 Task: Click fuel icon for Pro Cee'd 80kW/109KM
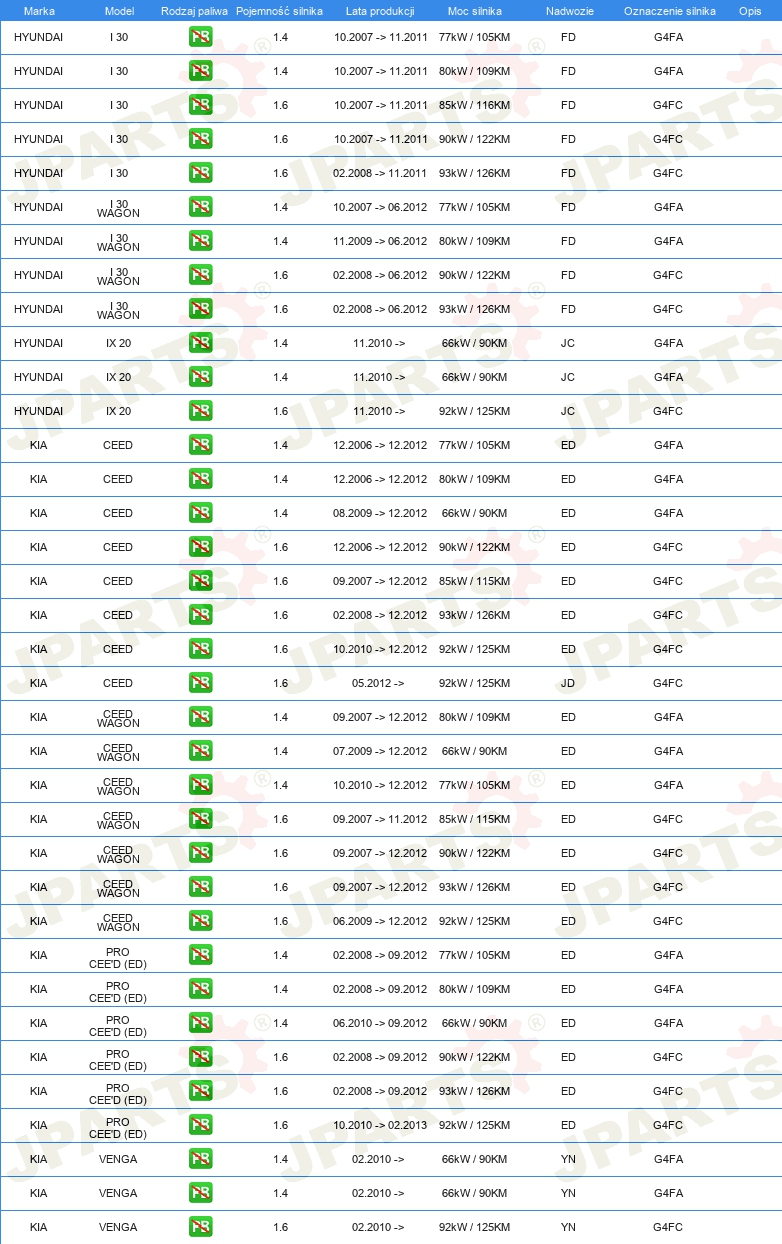(201, 990)
